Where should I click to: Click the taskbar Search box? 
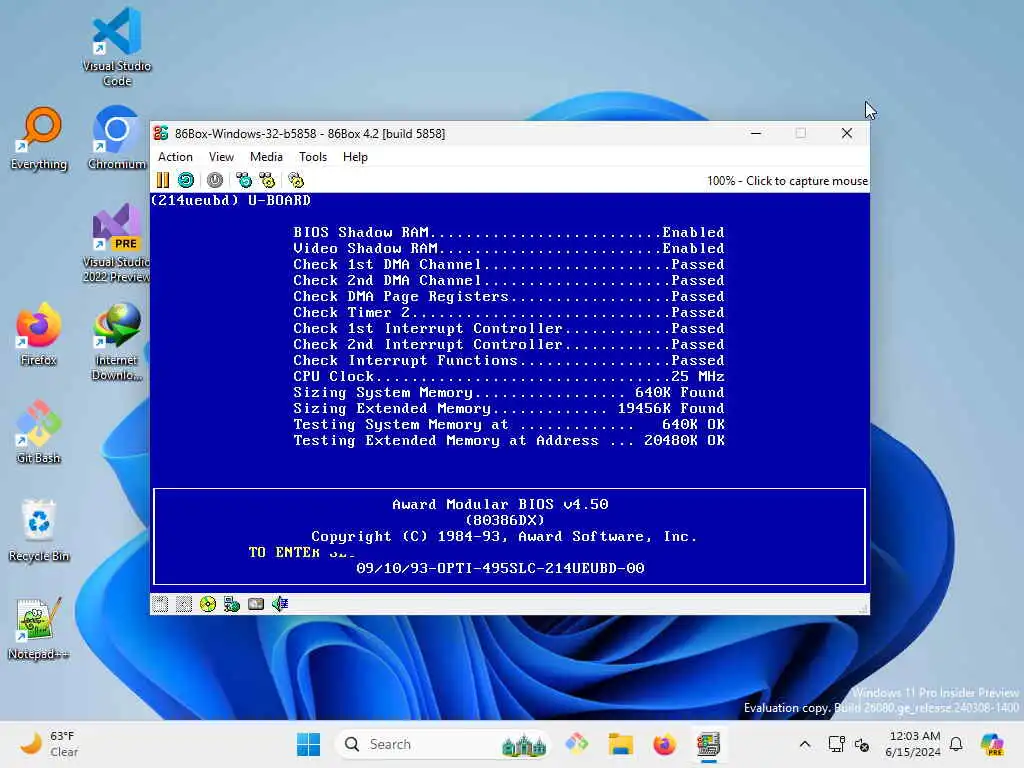point(443,744)
